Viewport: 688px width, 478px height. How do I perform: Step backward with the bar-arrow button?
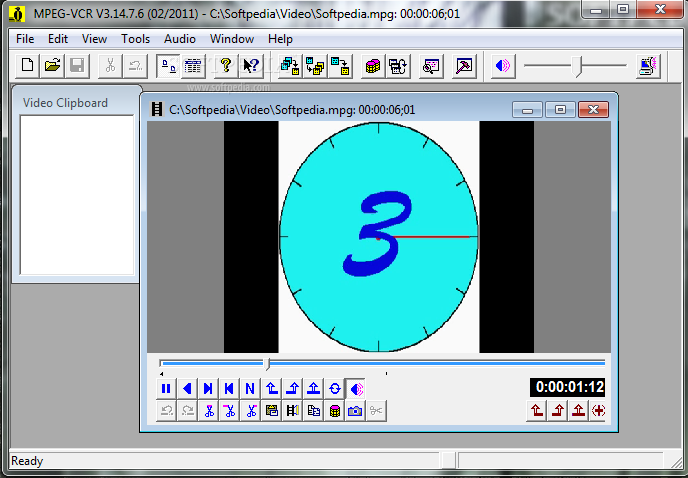tap(229, 388)
